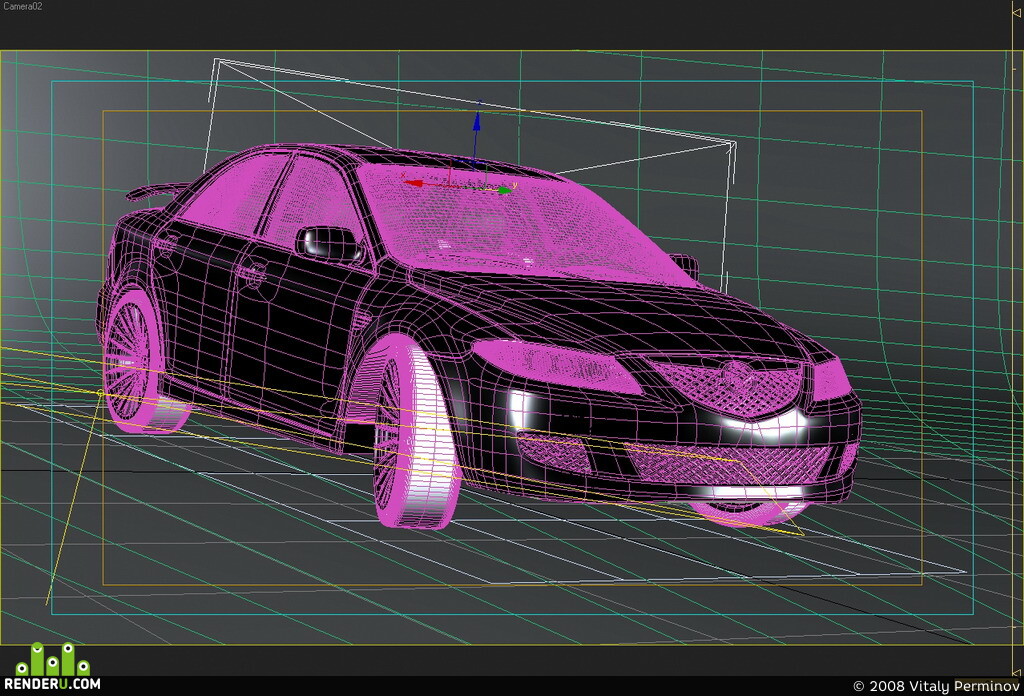Image resolution: width=1024 pixels, height=696 pixels.
Task: Select the white plane helper's top-left corner
Action: click(x=216, y=61)
